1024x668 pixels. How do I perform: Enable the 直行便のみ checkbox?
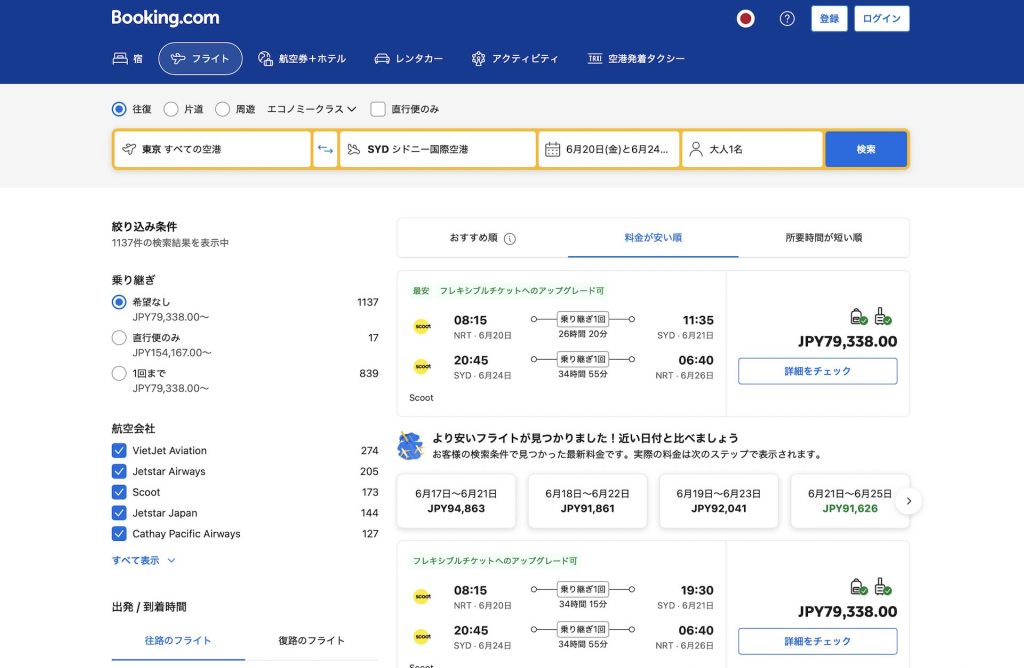click(x=378, y=109)
